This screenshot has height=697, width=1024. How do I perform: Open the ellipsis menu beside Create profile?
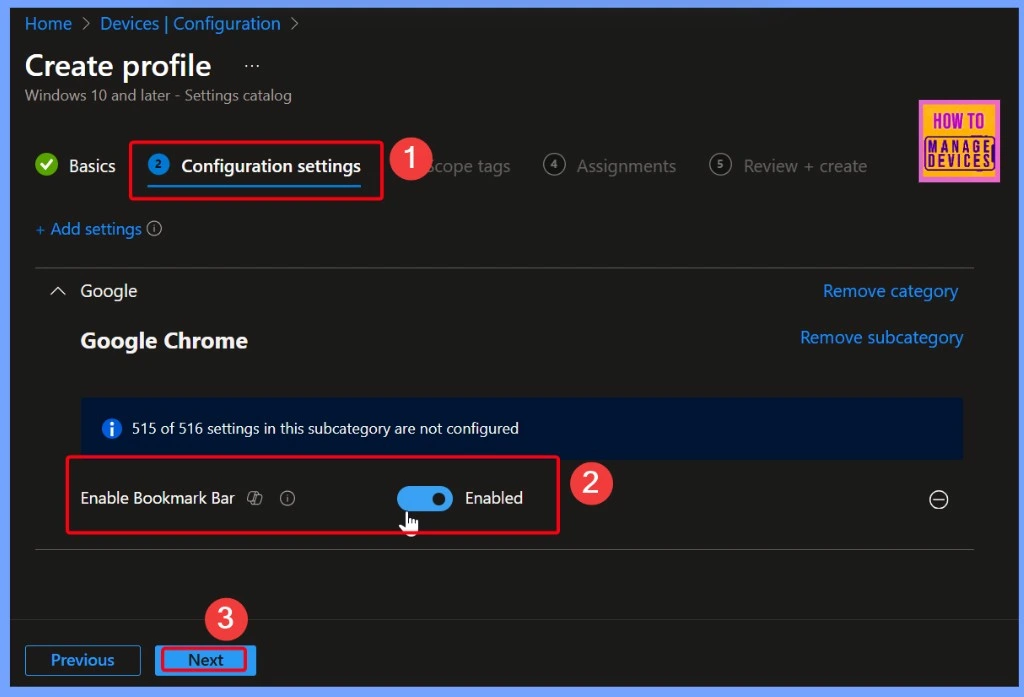252,66
